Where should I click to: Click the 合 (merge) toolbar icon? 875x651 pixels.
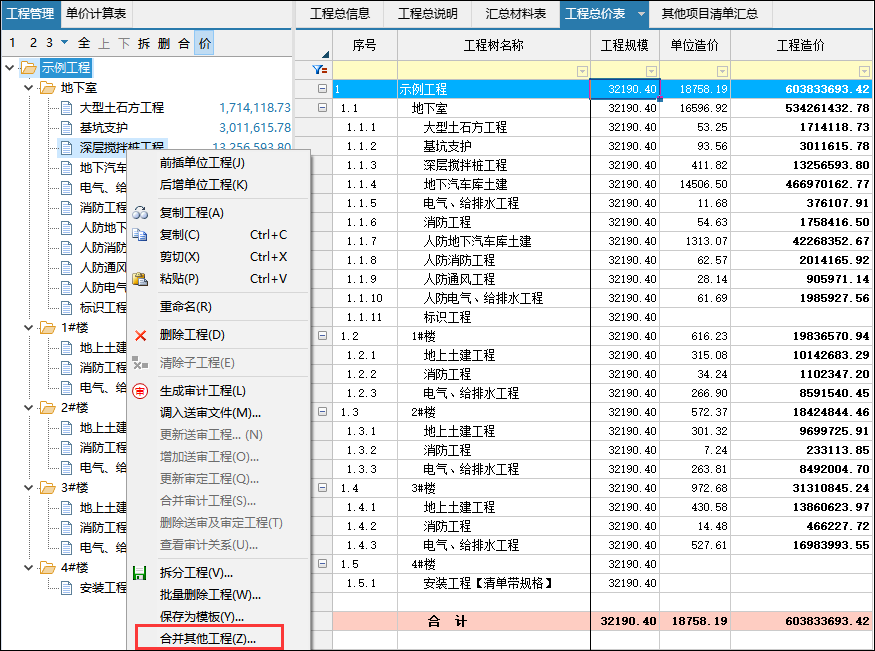point(184,43)
